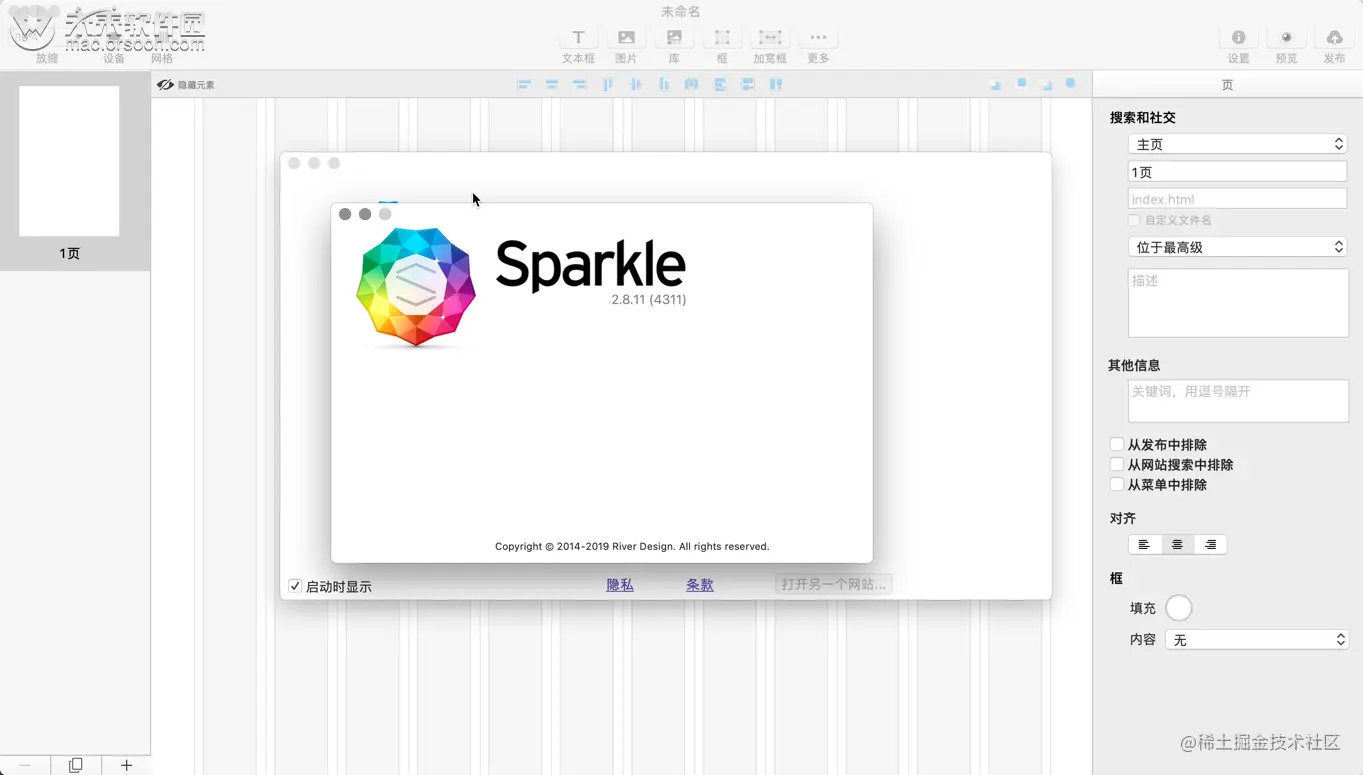Click the 描述 description text area
The image size is (1363, 775).
click(x=1238, y=303)
